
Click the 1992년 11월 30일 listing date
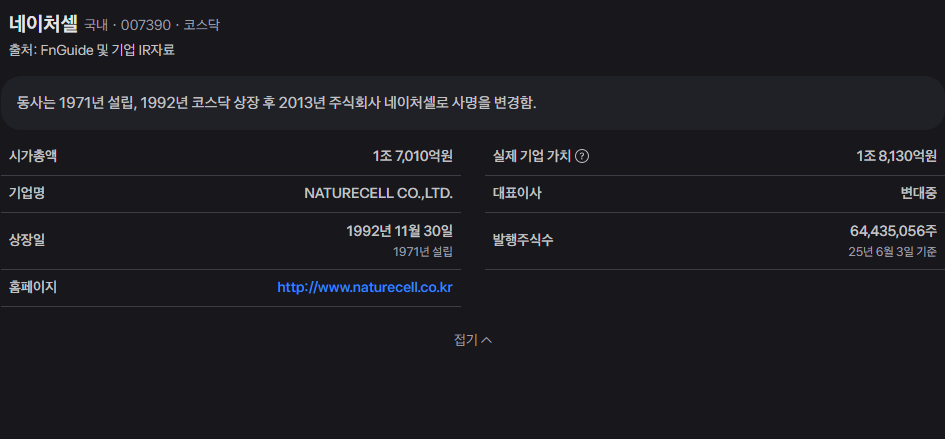(x=400, y=231)
